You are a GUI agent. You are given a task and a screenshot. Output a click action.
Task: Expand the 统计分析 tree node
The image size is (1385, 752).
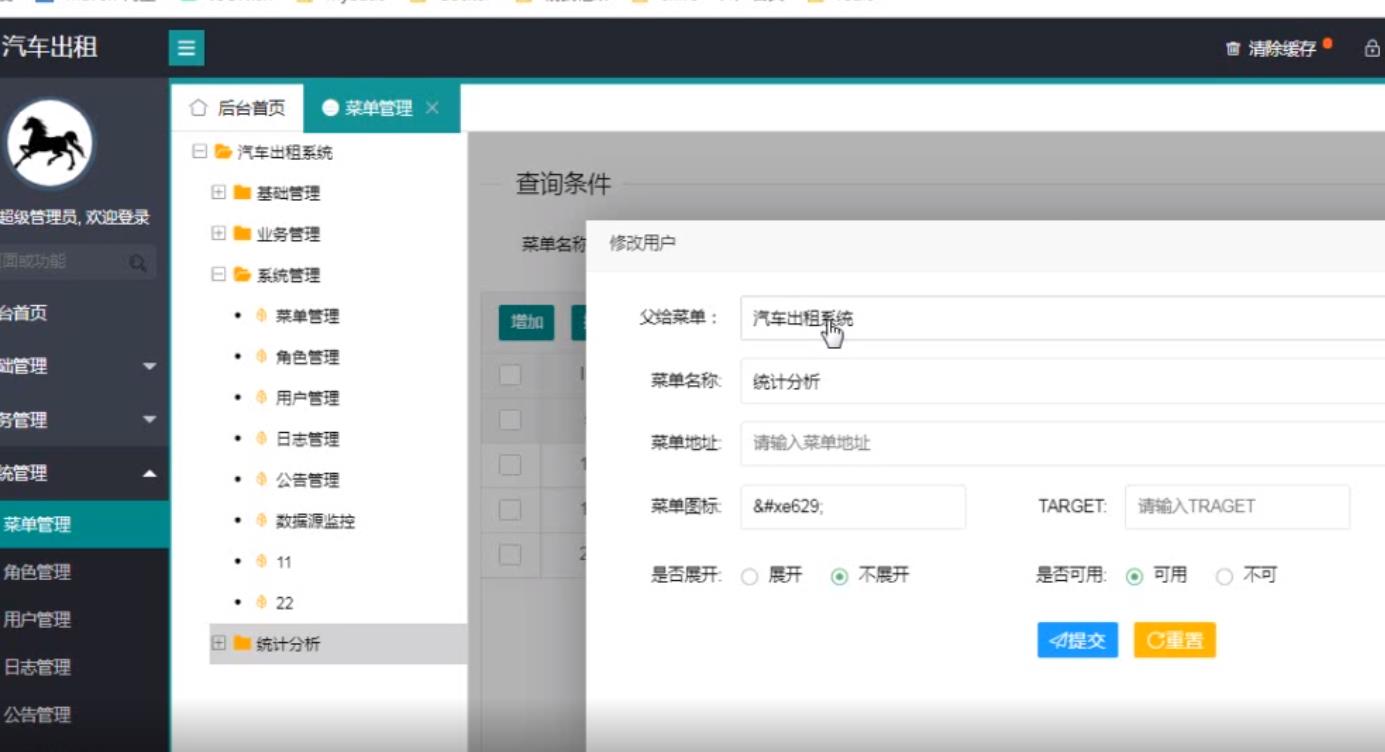click(218, 643)
